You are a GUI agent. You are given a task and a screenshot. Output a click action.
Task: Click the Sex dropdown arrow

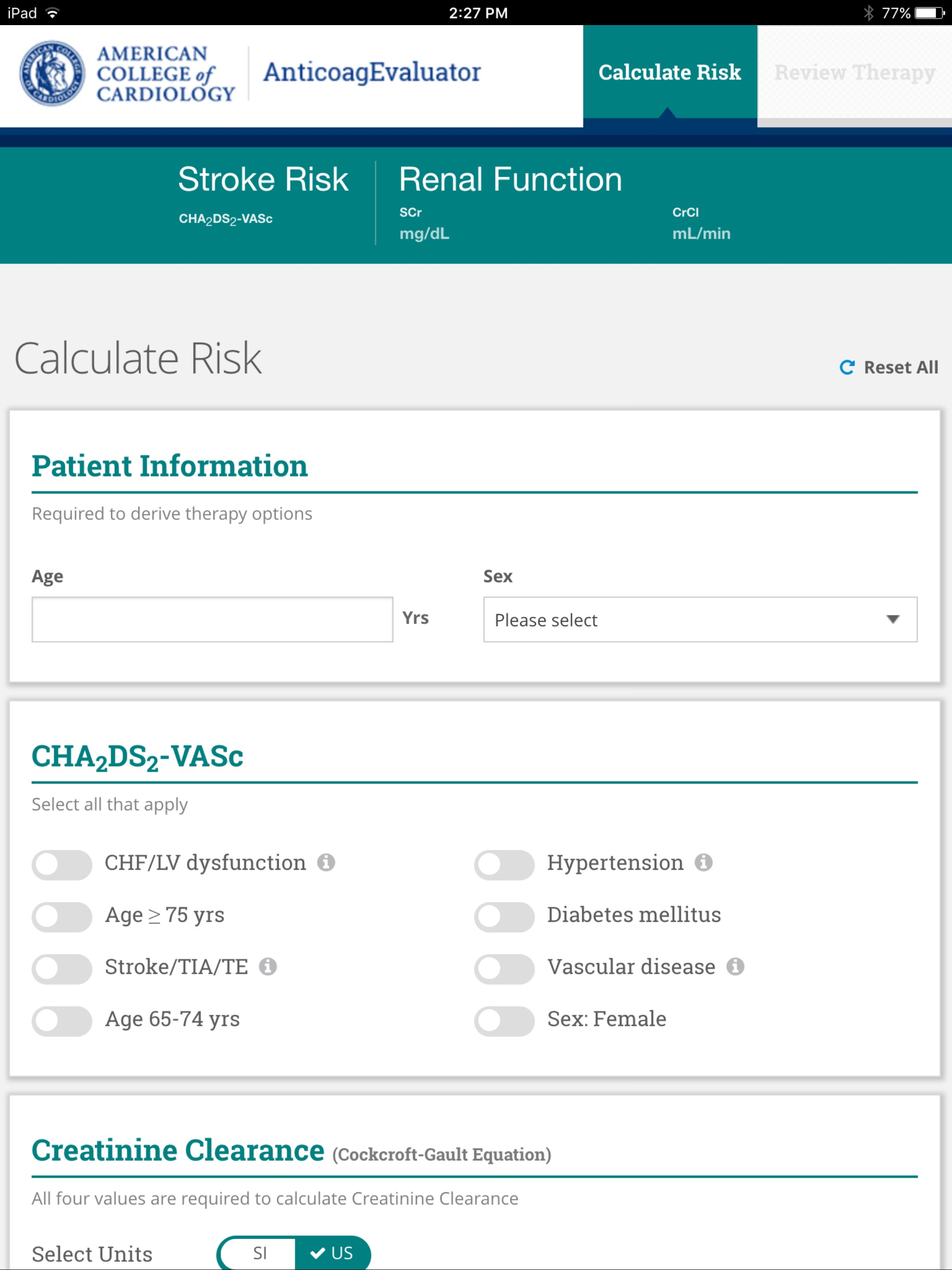pyautogui.click(x=892, y=620)
